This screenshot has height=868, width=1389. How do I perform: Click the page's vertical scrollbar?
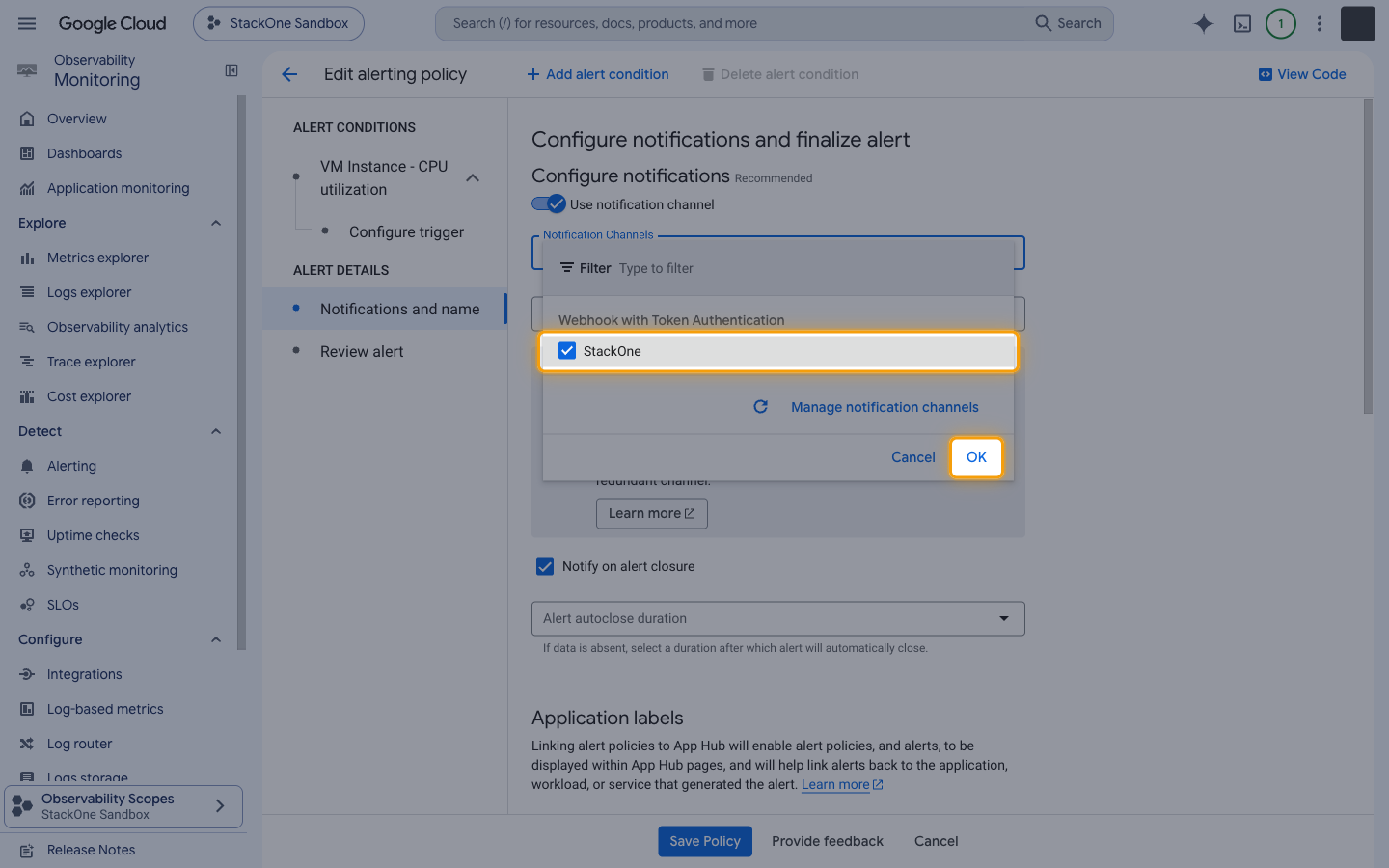[1368, 258]
